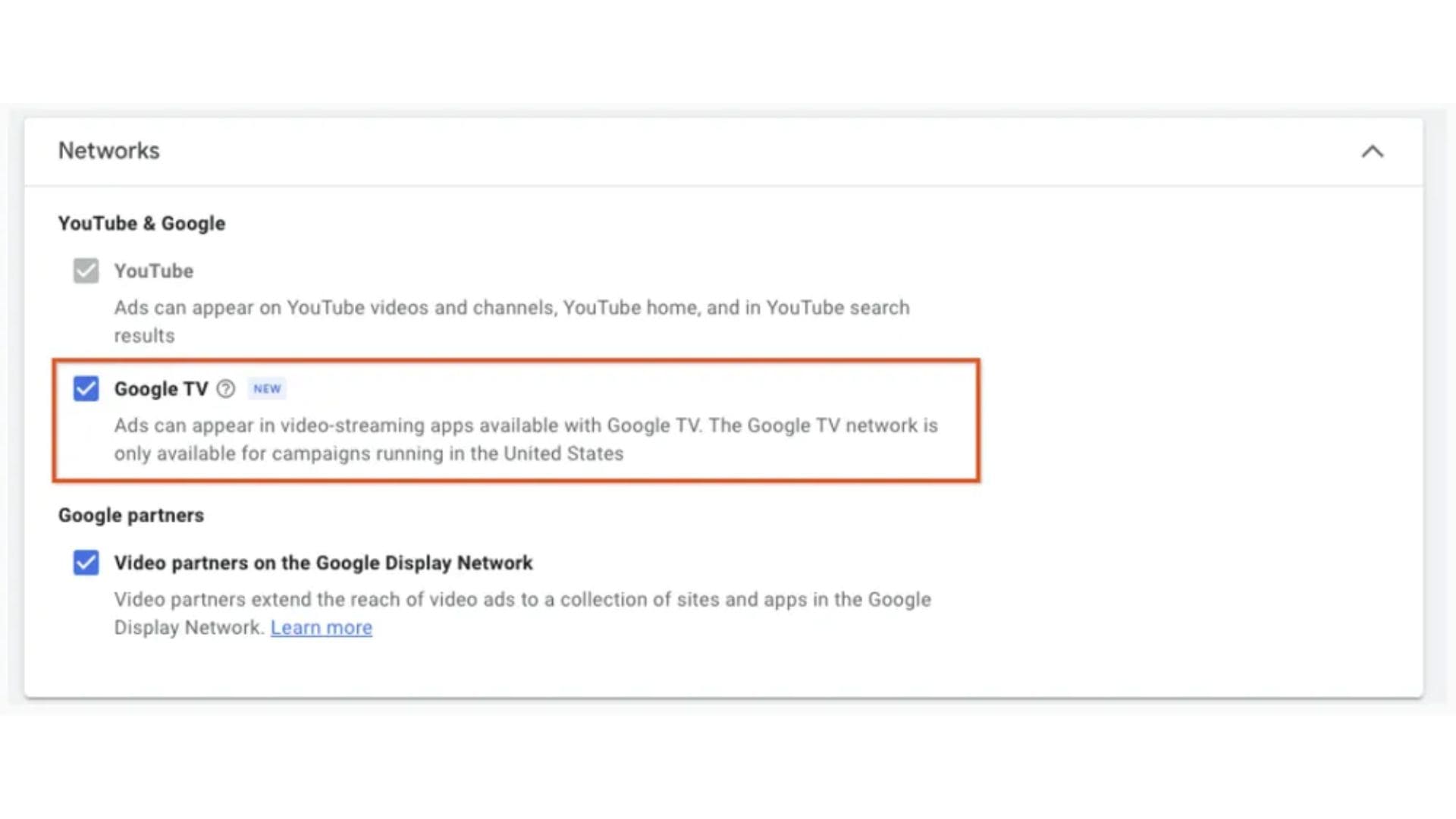The image size is (1456, 819).
Task: Click 'Display Network.' text before Learn more
Action: pos(189,628)
